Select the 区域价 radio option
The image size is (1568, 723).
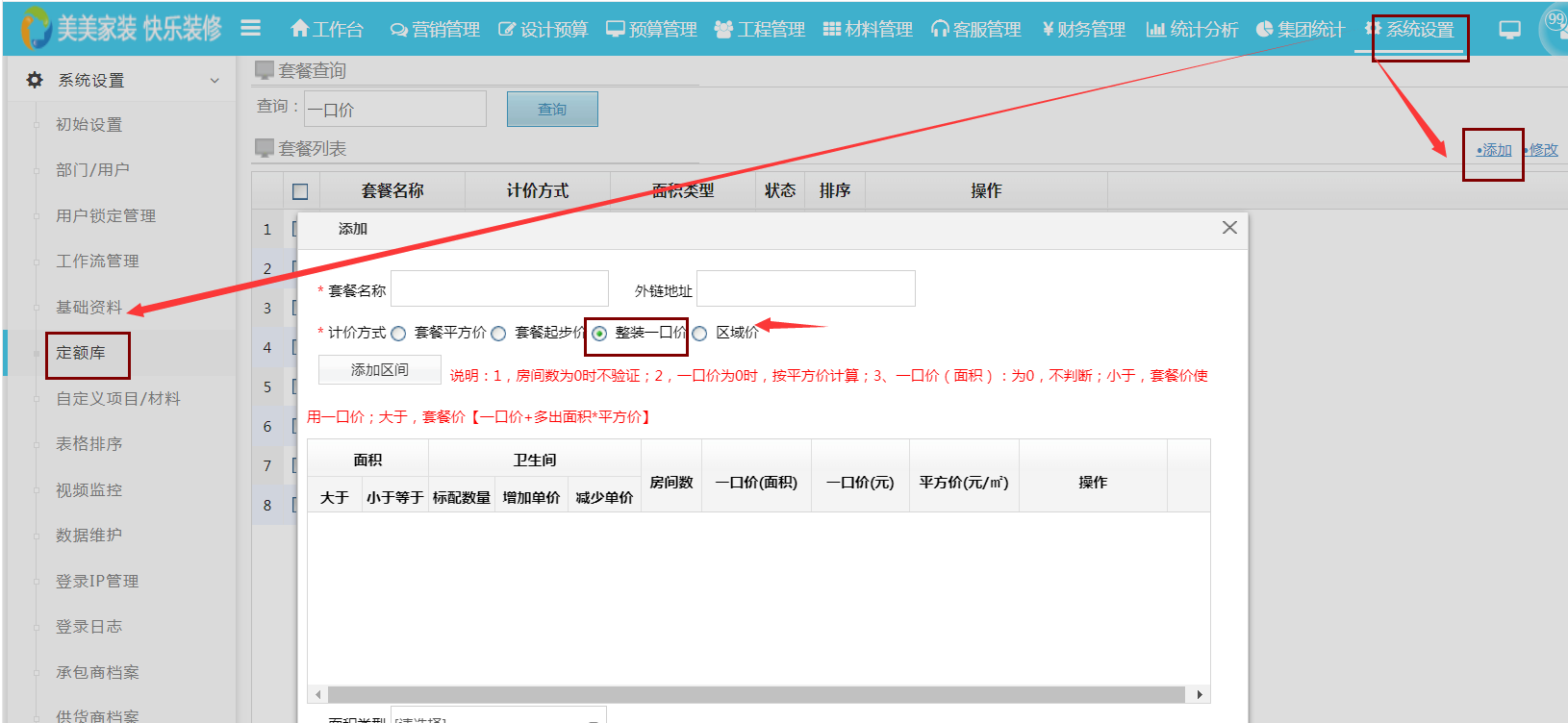coord(699,334)
